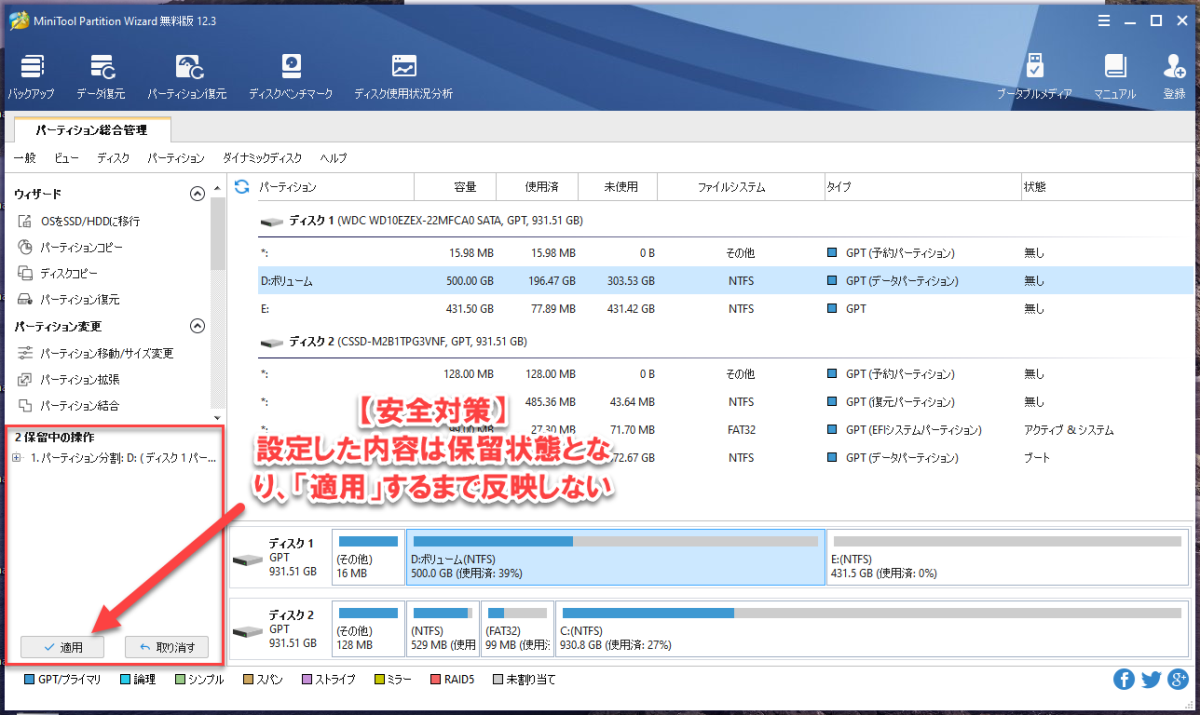This screenshot has height=715, width=1200.
Task: Launch データ復元 from the toolbar
Action: [x=101, y=67]
